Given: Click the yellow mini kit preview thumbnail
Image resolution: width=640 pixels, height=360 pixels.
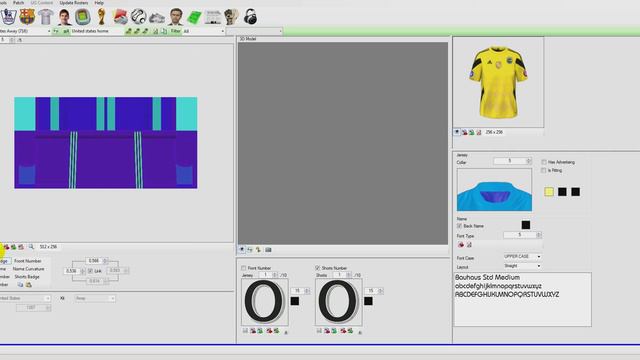Looking at the screenshot, I should tap(498, 82).
